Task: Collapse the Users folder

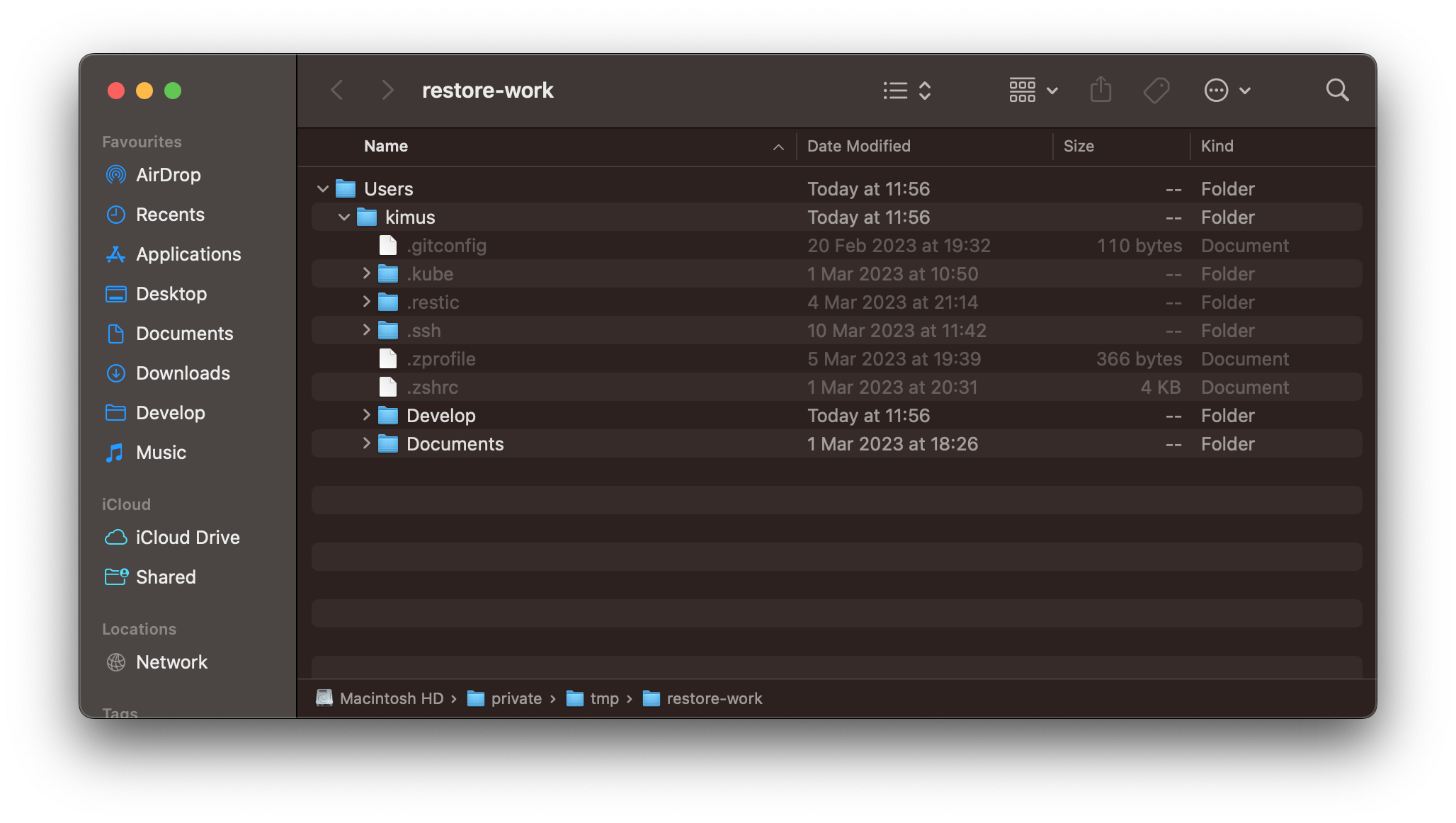Action: tap(322, 188)
